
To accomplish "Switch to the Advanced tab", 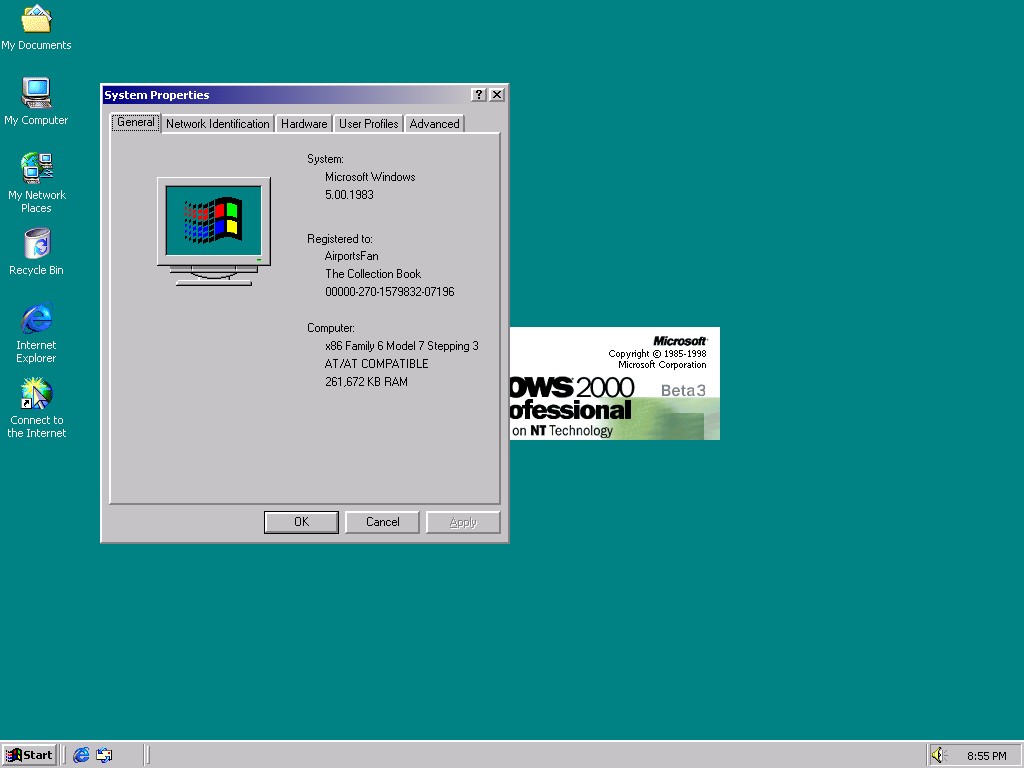I will tap(434, 123).
